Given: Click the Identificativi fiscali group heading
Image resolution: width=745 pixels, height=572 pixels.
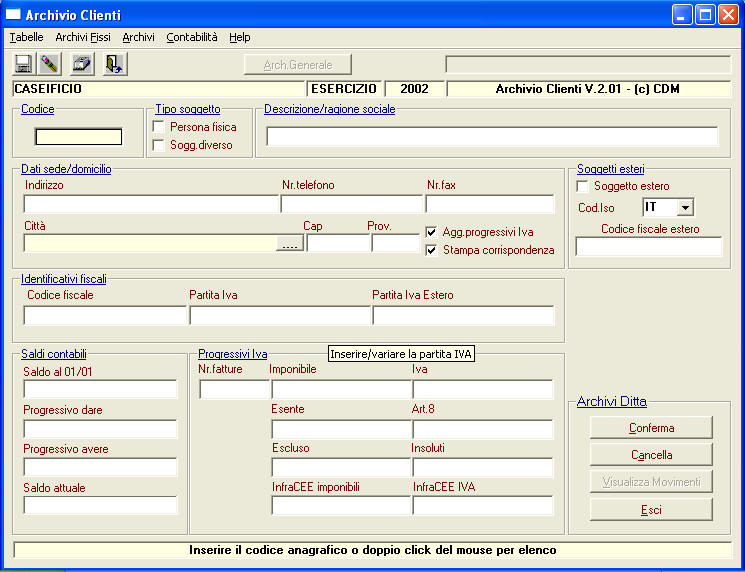Looking at the screenshot, I should tap(64, 279).
